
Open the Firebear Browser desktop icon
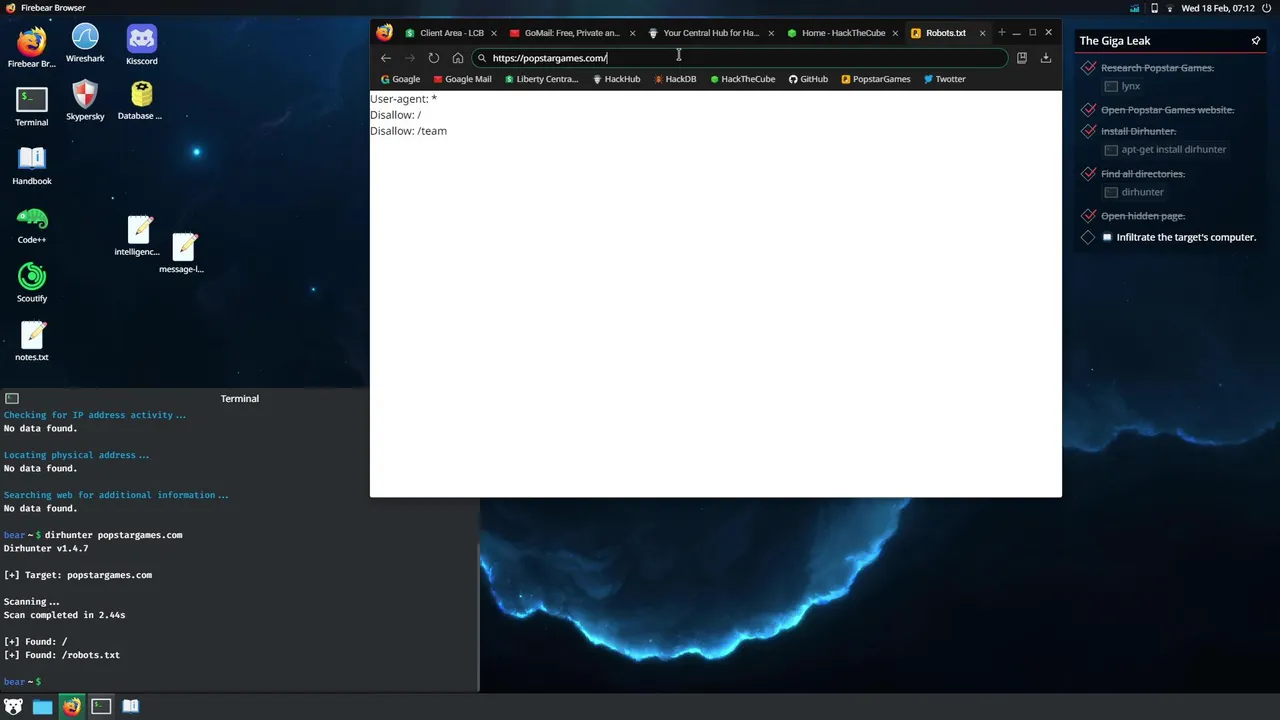(32, 46)
